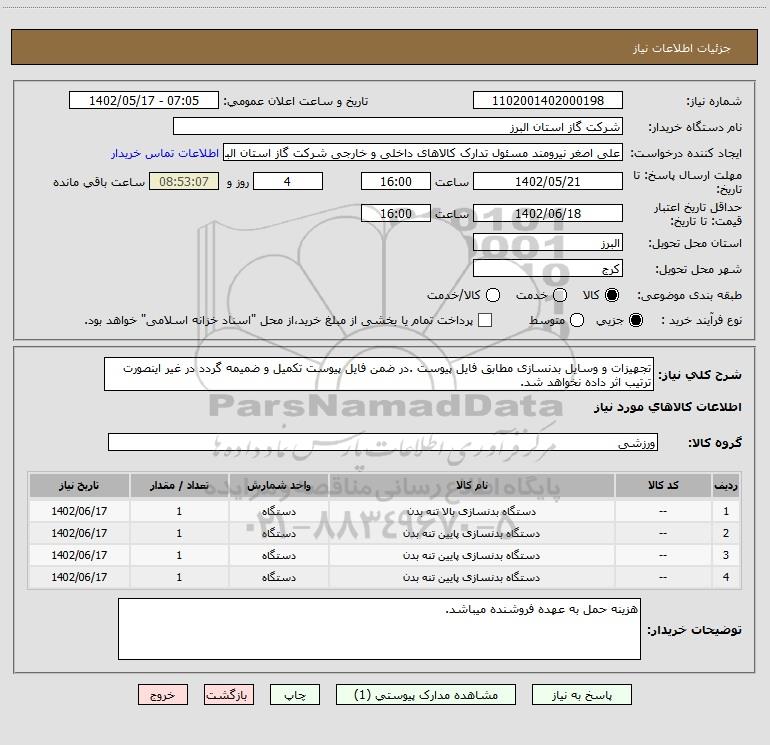Screen dimensions: 770x745
Task: Click the تاریخ نیاز column header
Action: coord(79,485)
